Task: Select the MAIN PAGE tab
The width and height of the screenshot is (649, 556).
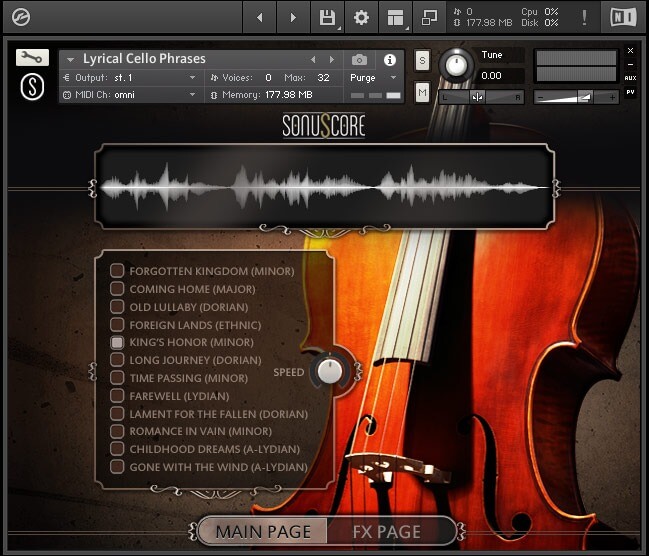Action: pyautogui.click(x=263, y=531)
